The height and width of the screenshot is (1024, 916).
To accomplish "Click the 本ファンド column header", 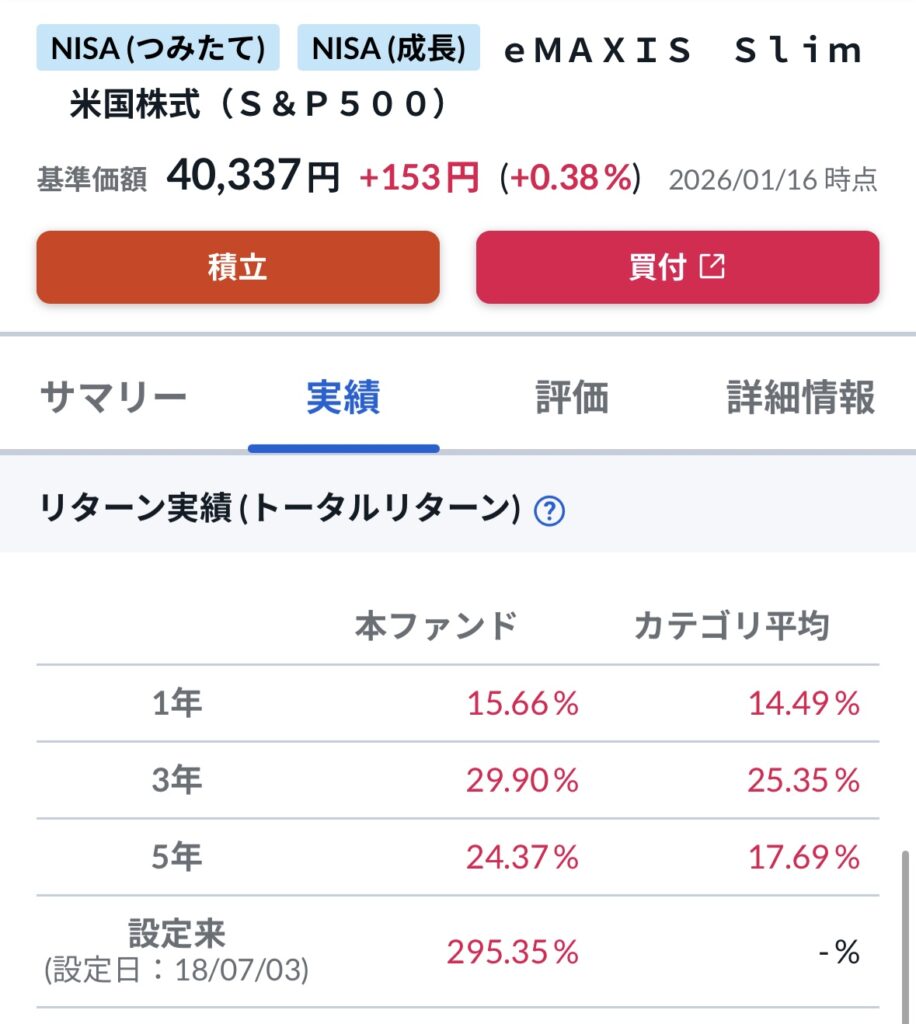I will click(x=435, y=627).
